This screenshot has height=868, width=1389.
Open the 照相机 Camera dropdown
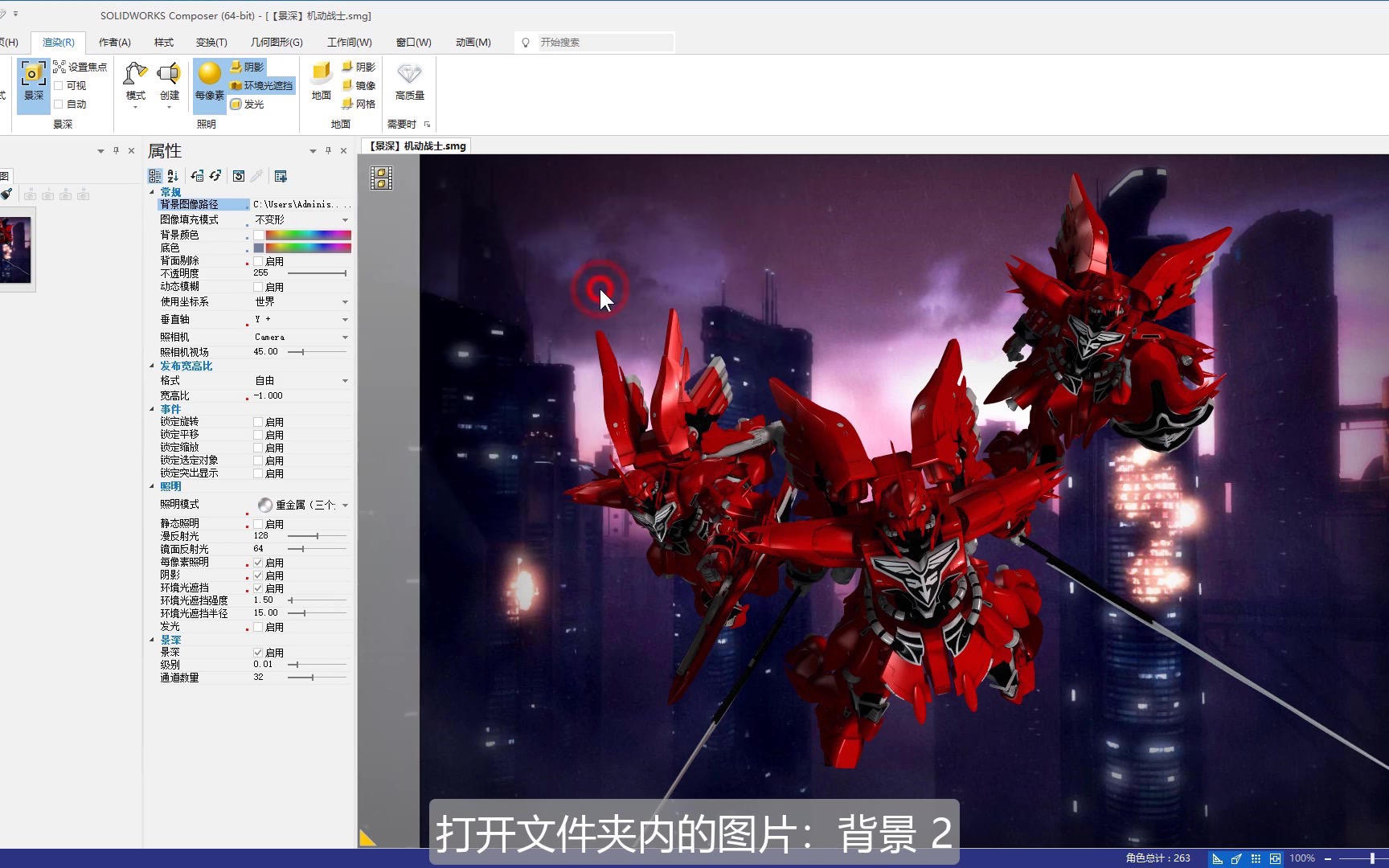coord(346,338)
